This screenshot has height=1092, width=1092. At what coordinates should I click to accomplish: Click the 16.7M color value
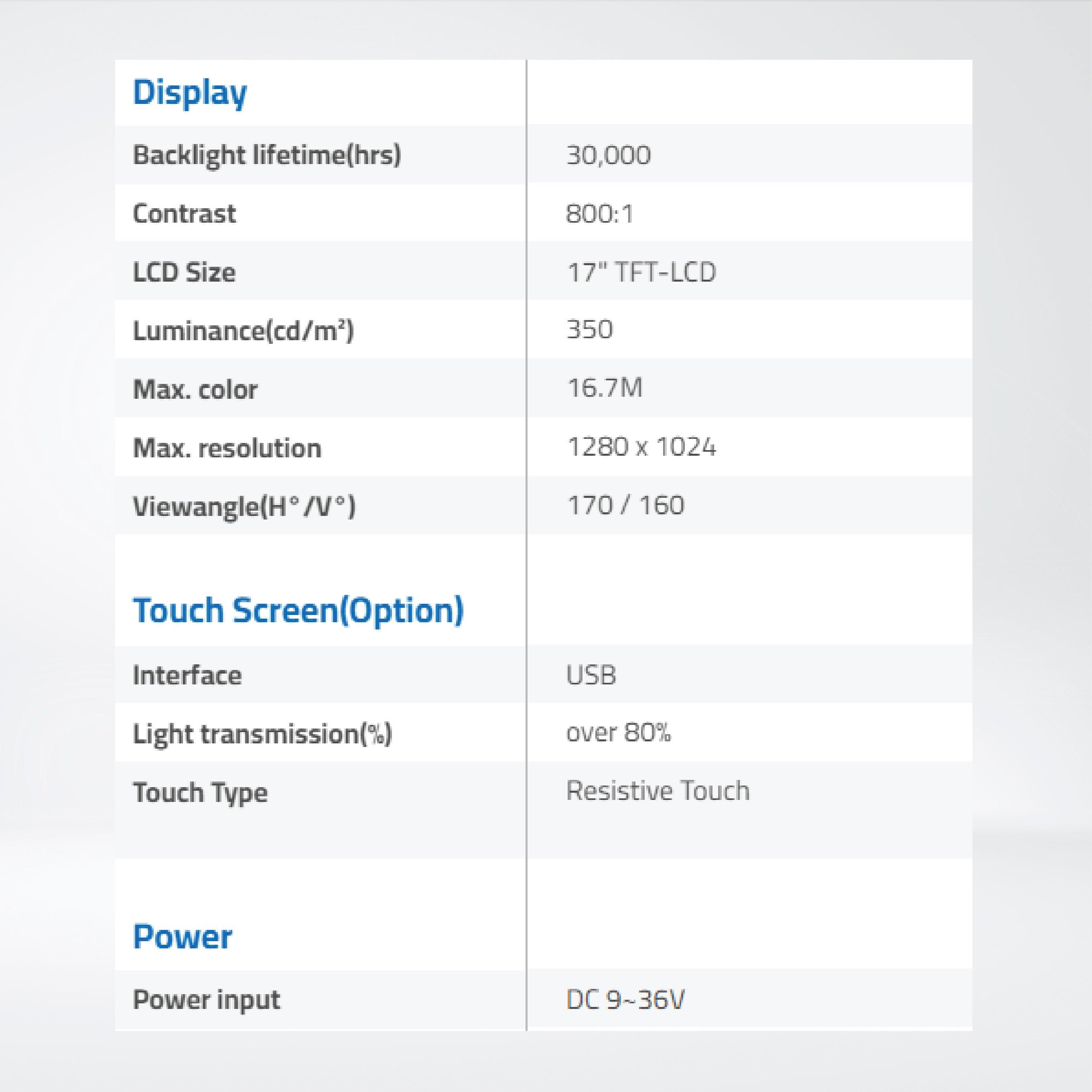(x=605, y=389)
